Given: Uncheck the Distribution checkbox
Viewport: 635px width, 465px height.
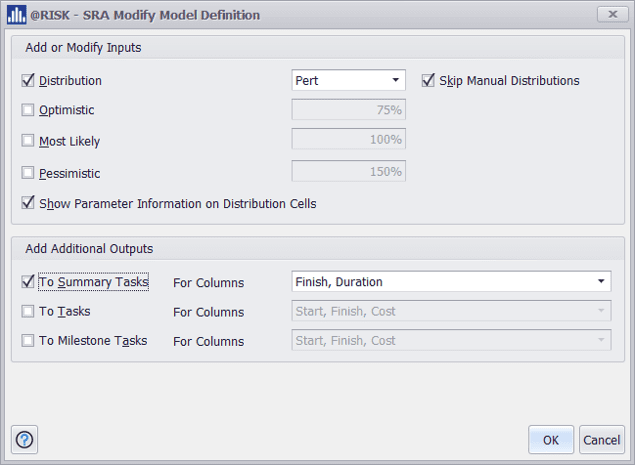Looking at the screenshot, I should coord(28,80).
